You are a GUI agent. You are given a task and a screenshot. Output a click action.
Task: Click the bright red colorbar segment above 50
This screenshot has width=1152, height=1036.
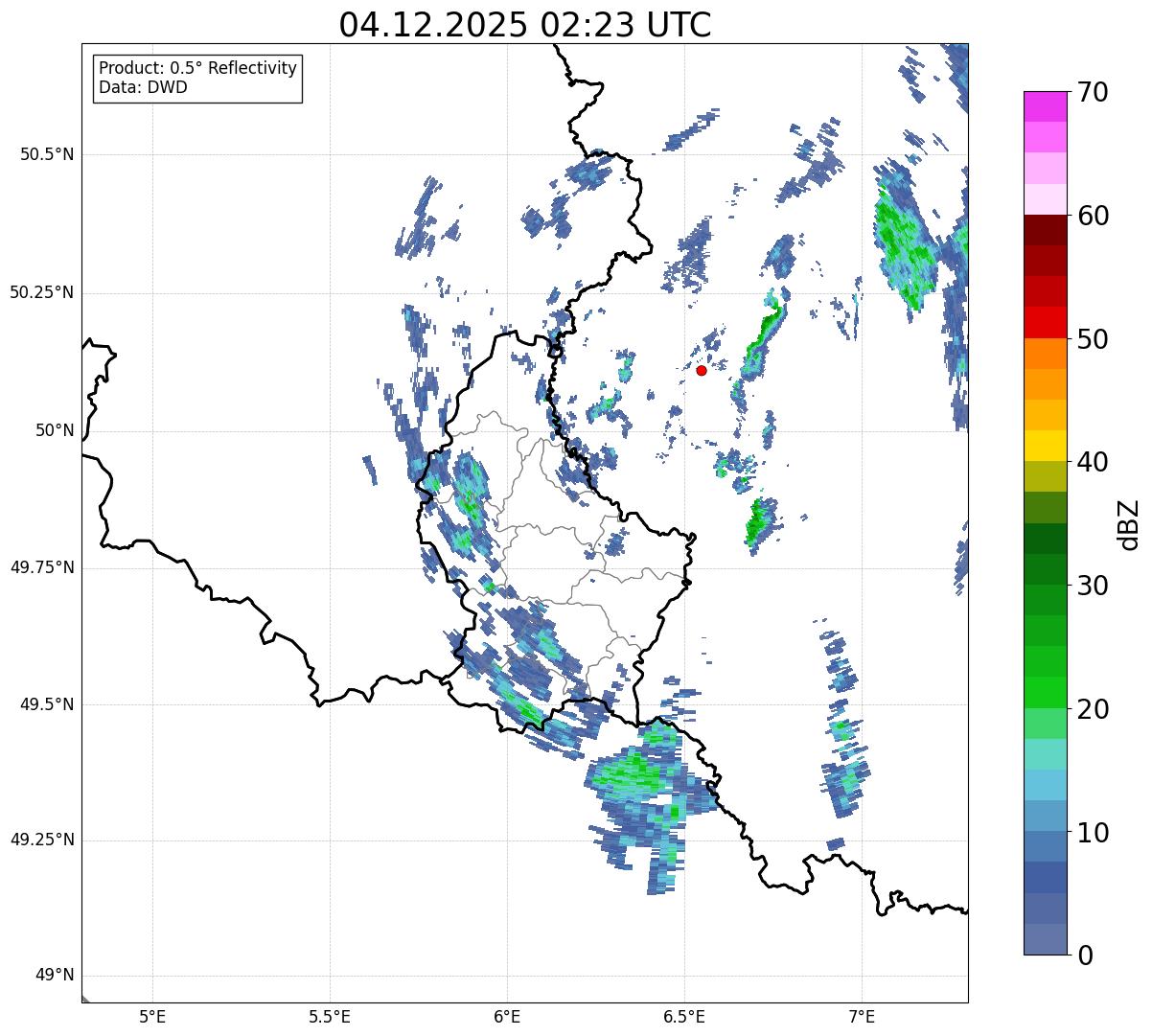pos(1046,322)
